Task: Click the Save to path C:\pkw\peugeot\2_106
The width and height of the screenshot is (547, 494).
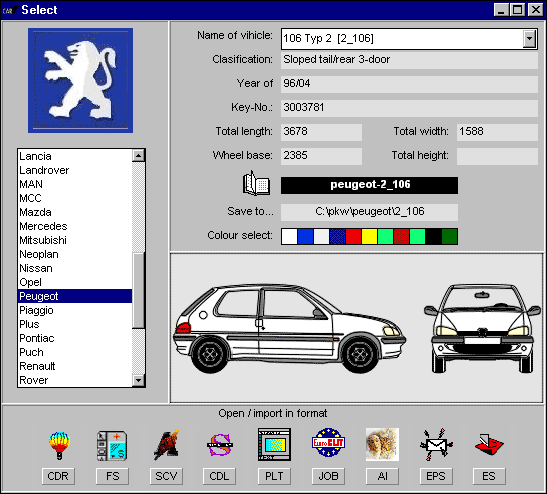Action: [x=369, y=212]
